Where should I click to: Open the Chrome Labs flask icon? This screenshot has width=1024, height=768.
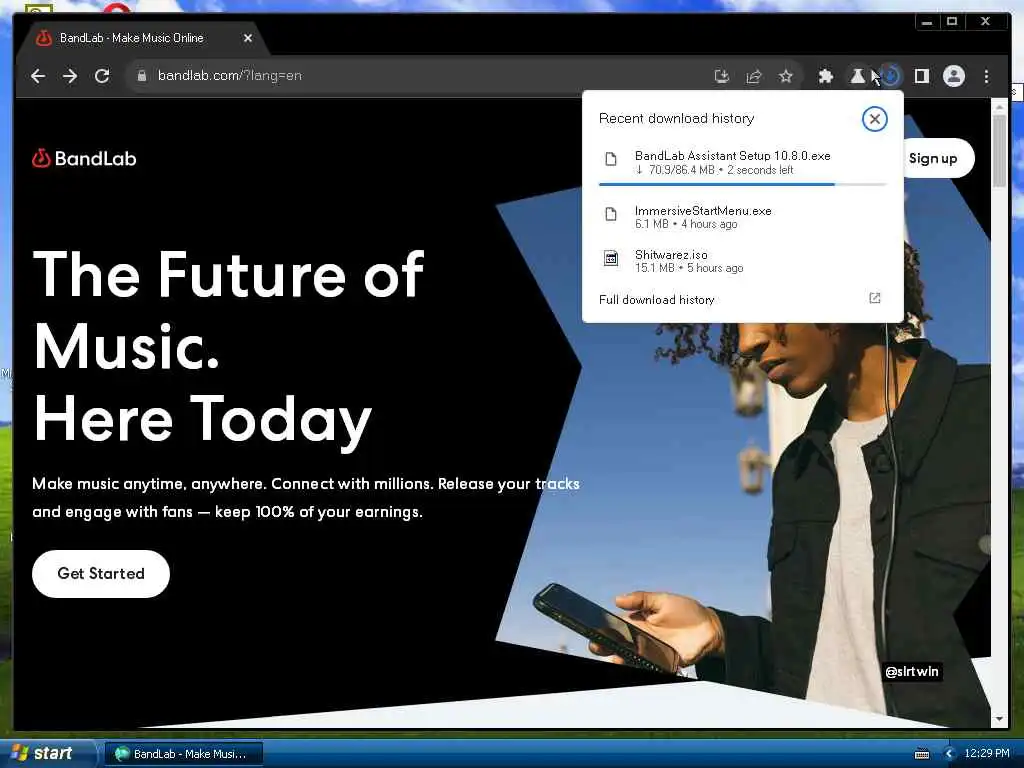click(857, 76)
